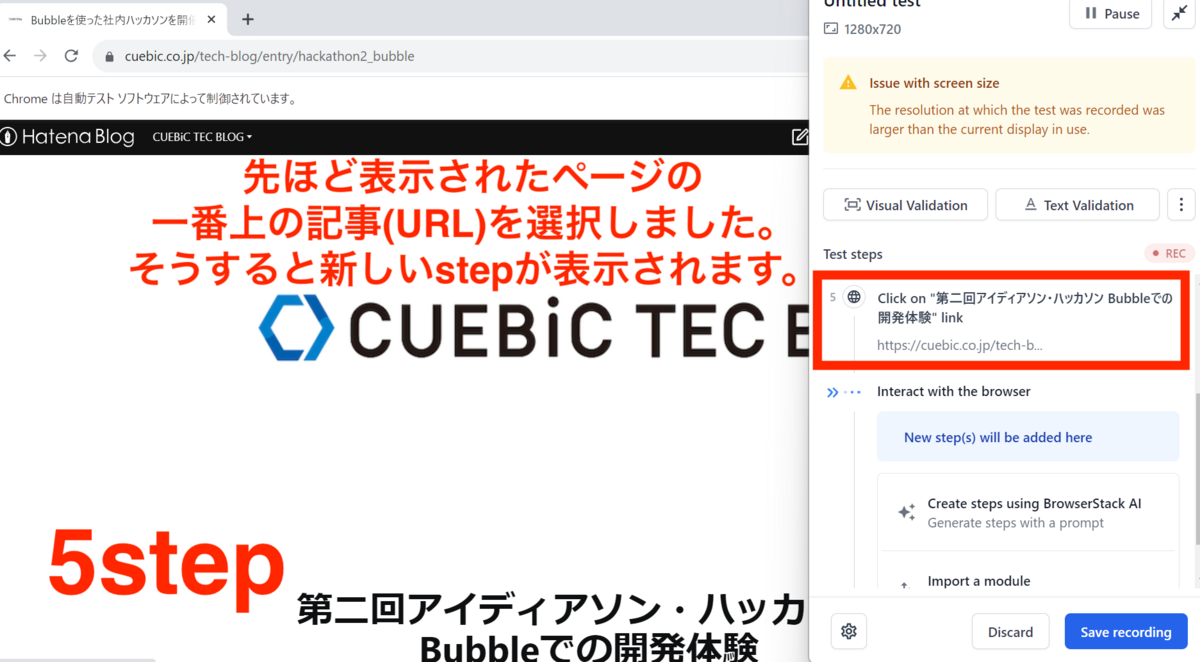
Task: Go back in Chrome
Action: coord(10,56)
